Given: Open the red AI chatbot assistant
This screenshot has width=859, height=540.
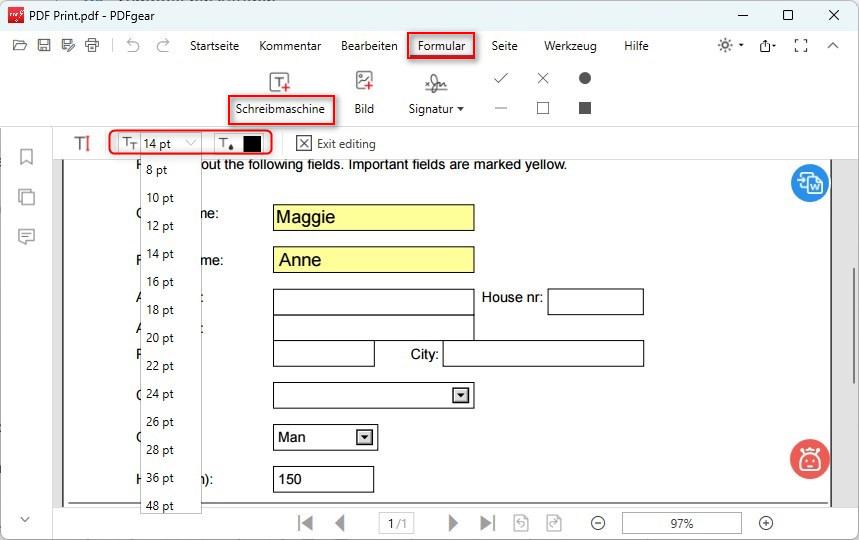Looking at the screenshot, I should coord(809,458).
